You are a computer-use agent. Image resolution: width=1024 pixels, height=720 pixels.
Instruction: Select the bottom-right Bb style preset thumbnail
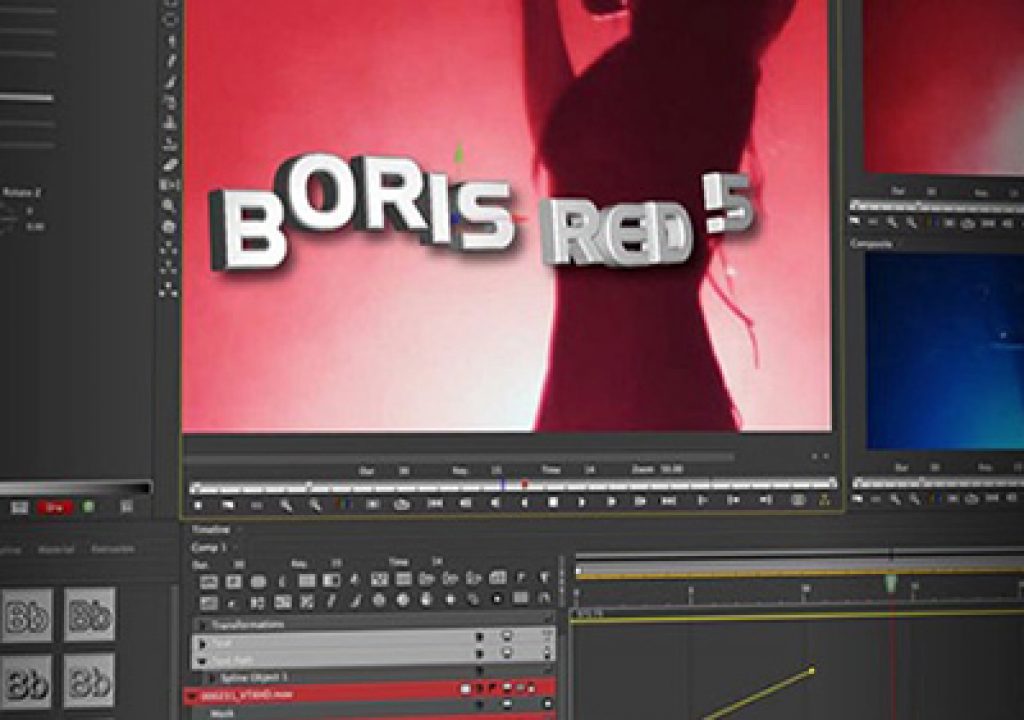point(89,680)
